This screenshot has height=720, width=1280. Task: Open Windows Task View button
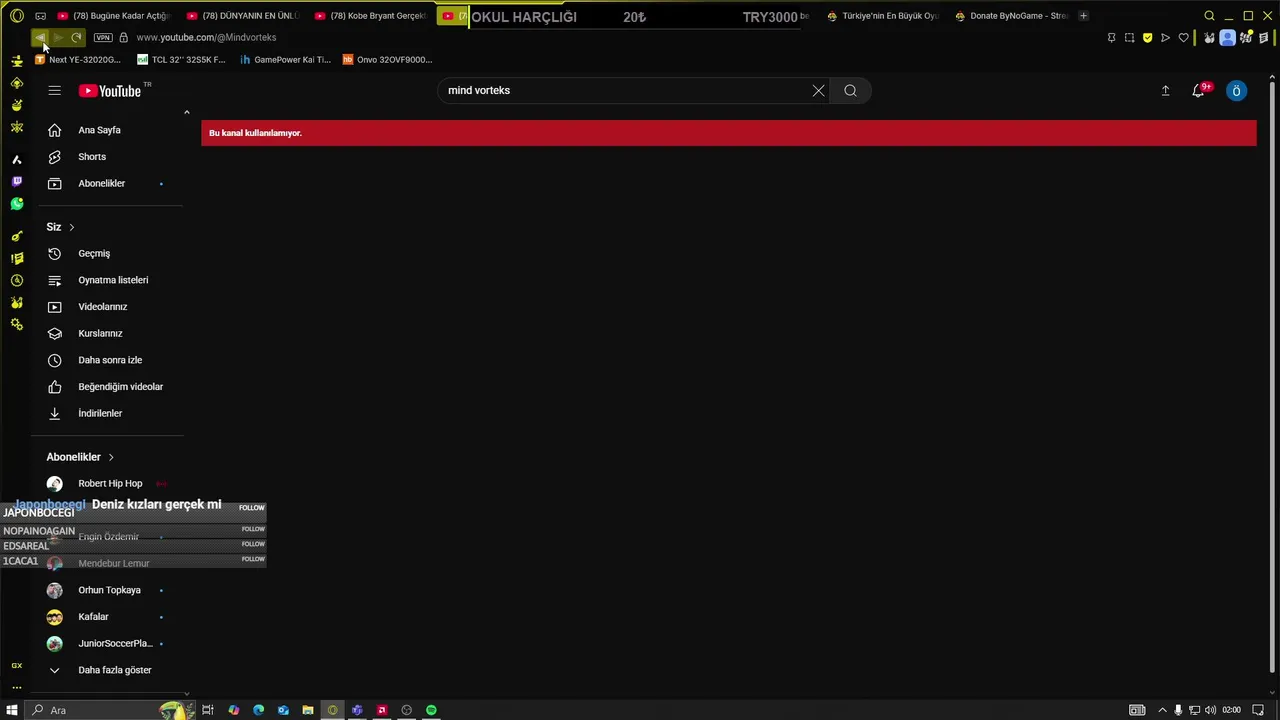[208, 710]
